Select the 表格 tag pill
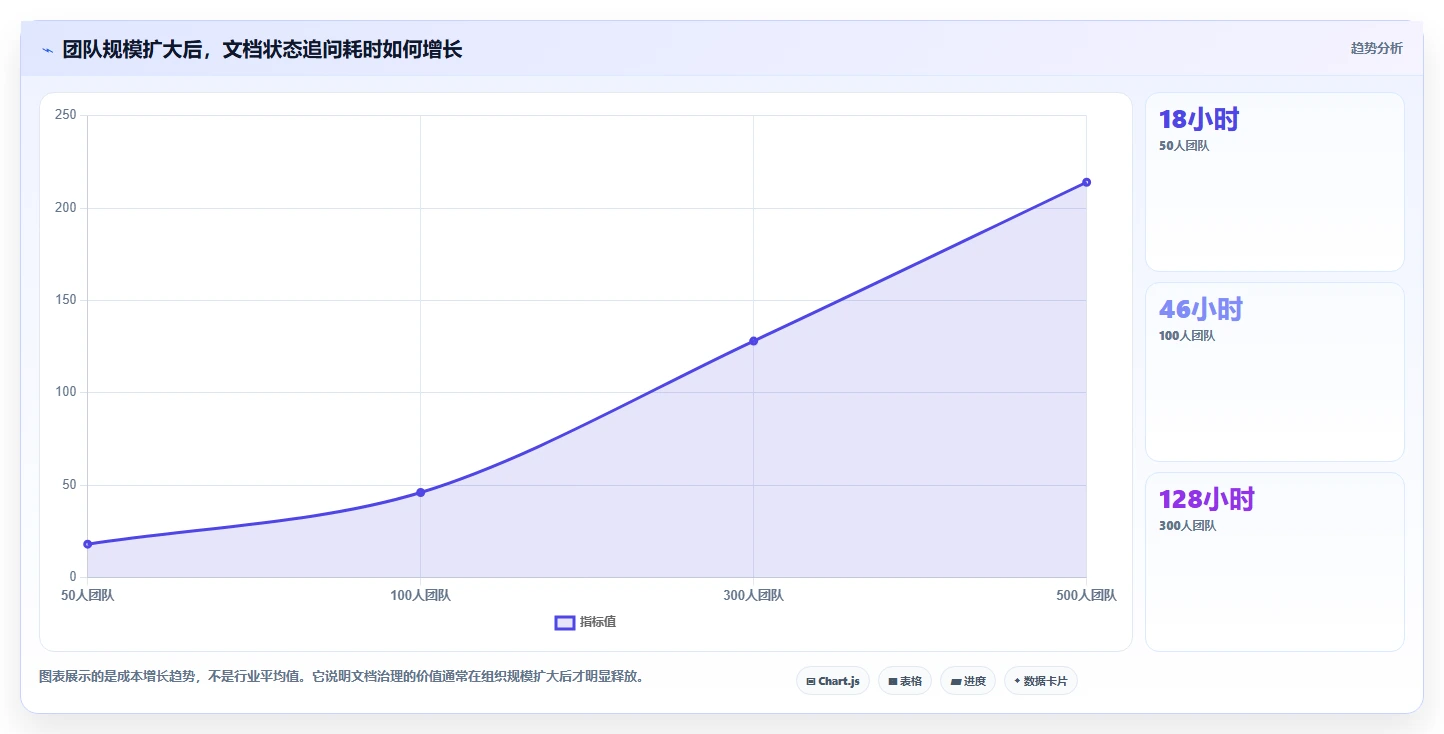The width and height of the screenshot is (1444, 734). click(x=905, y=681)
